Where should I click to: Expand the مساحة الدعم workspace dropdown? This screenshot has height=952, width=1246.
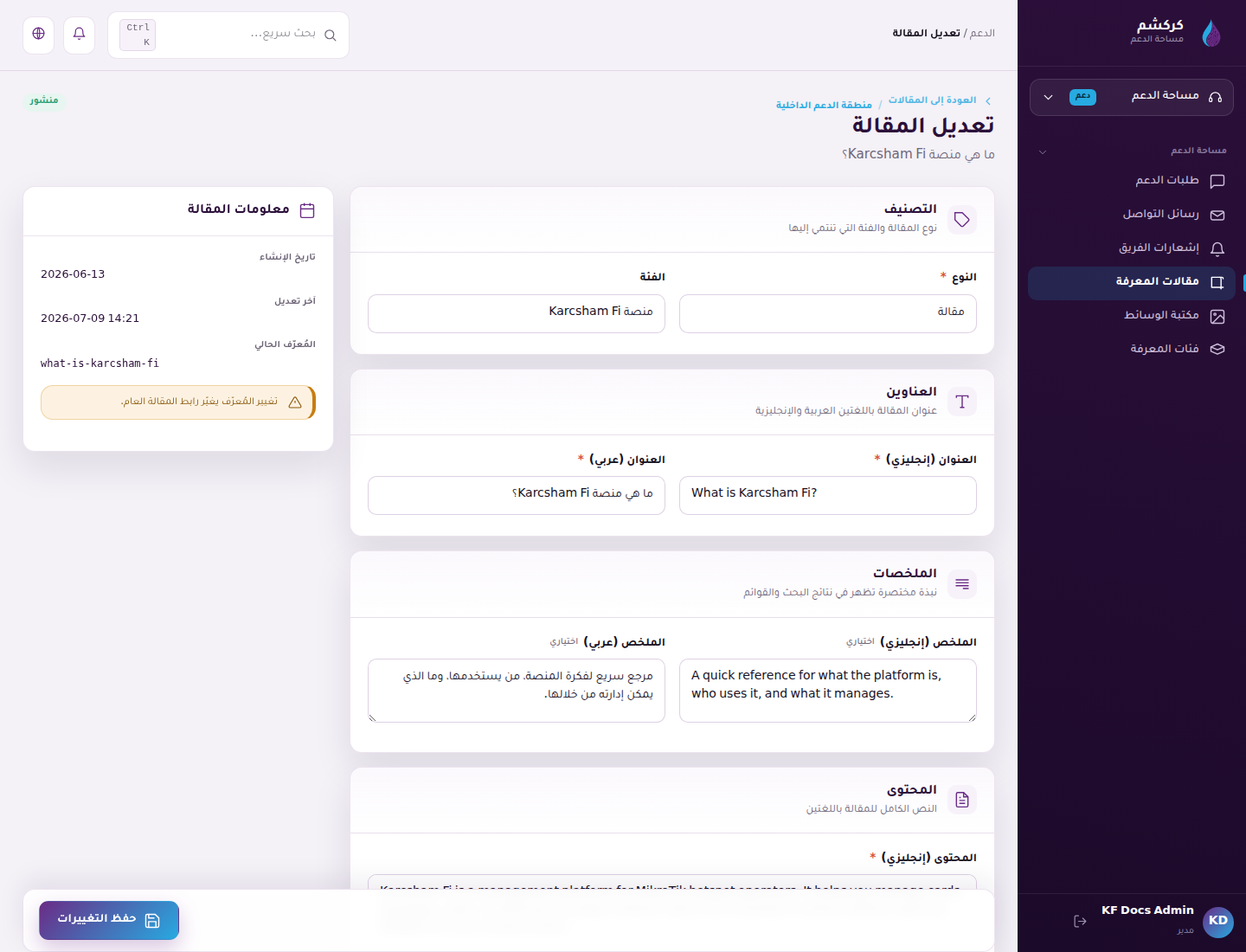point(1132,97)
